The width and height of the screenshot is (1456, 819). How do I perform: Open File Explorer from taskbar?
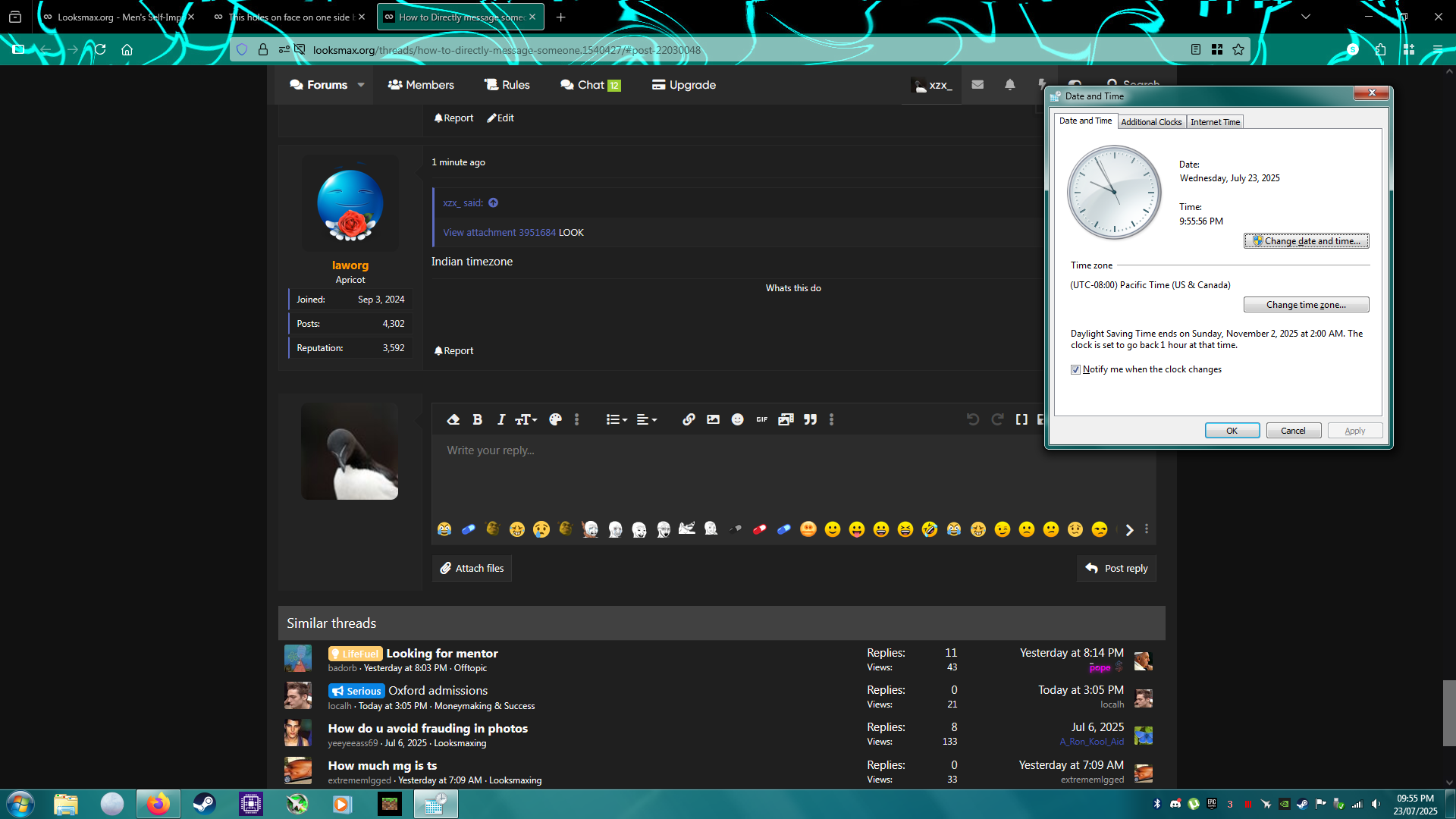coord(66,803)
